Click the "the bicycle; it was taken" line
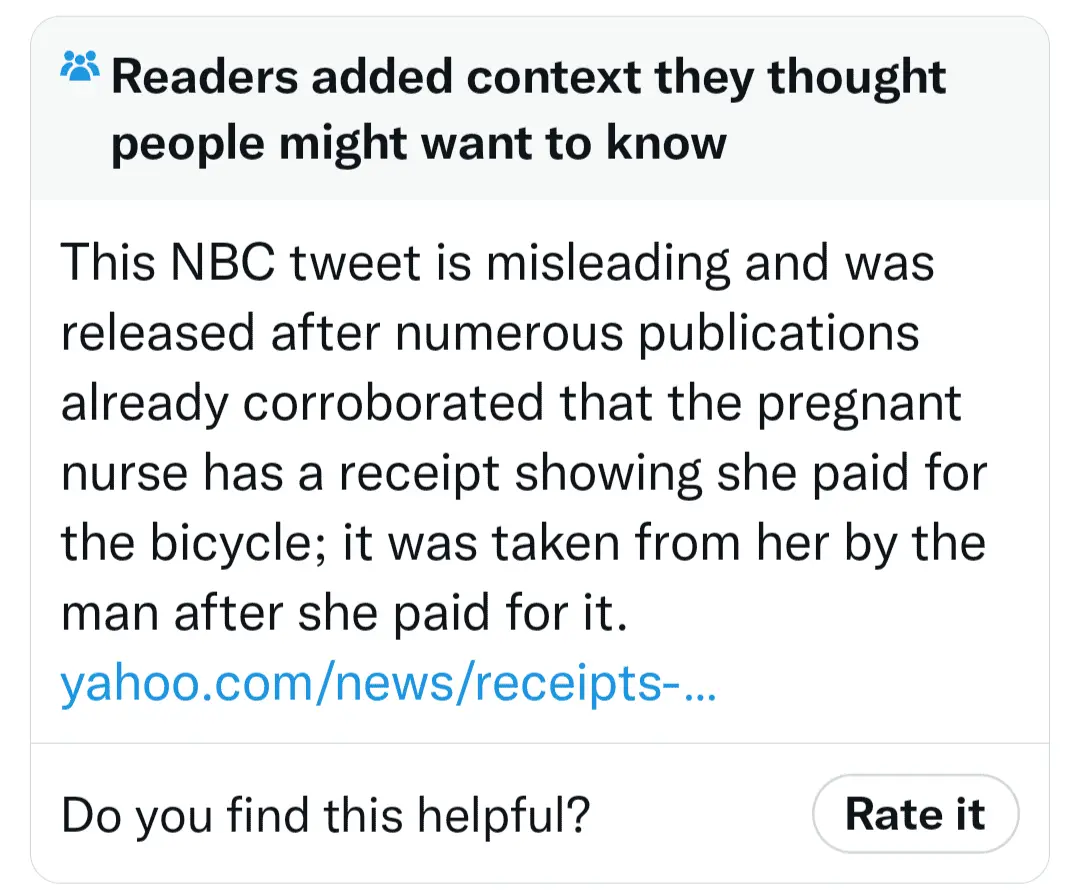Image resolution: width=1080 pixels, height=890 pixels. (523, 545)
